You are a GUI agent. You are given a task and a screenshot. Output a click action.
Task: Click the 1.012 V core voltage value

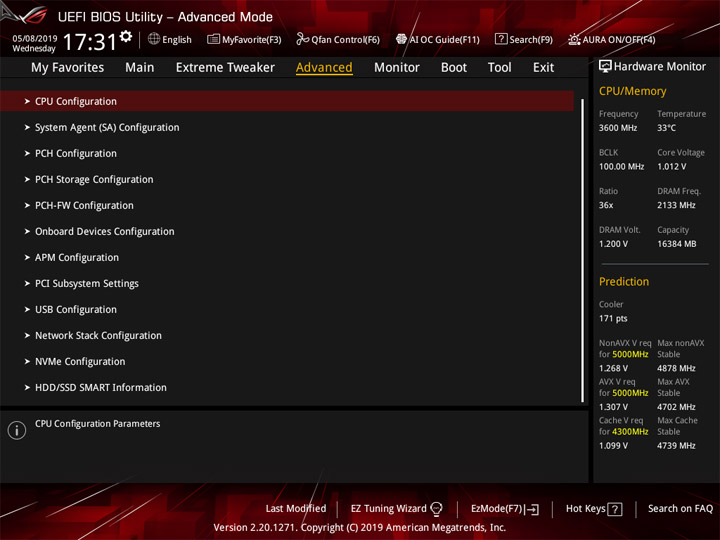tap(671, 166)
